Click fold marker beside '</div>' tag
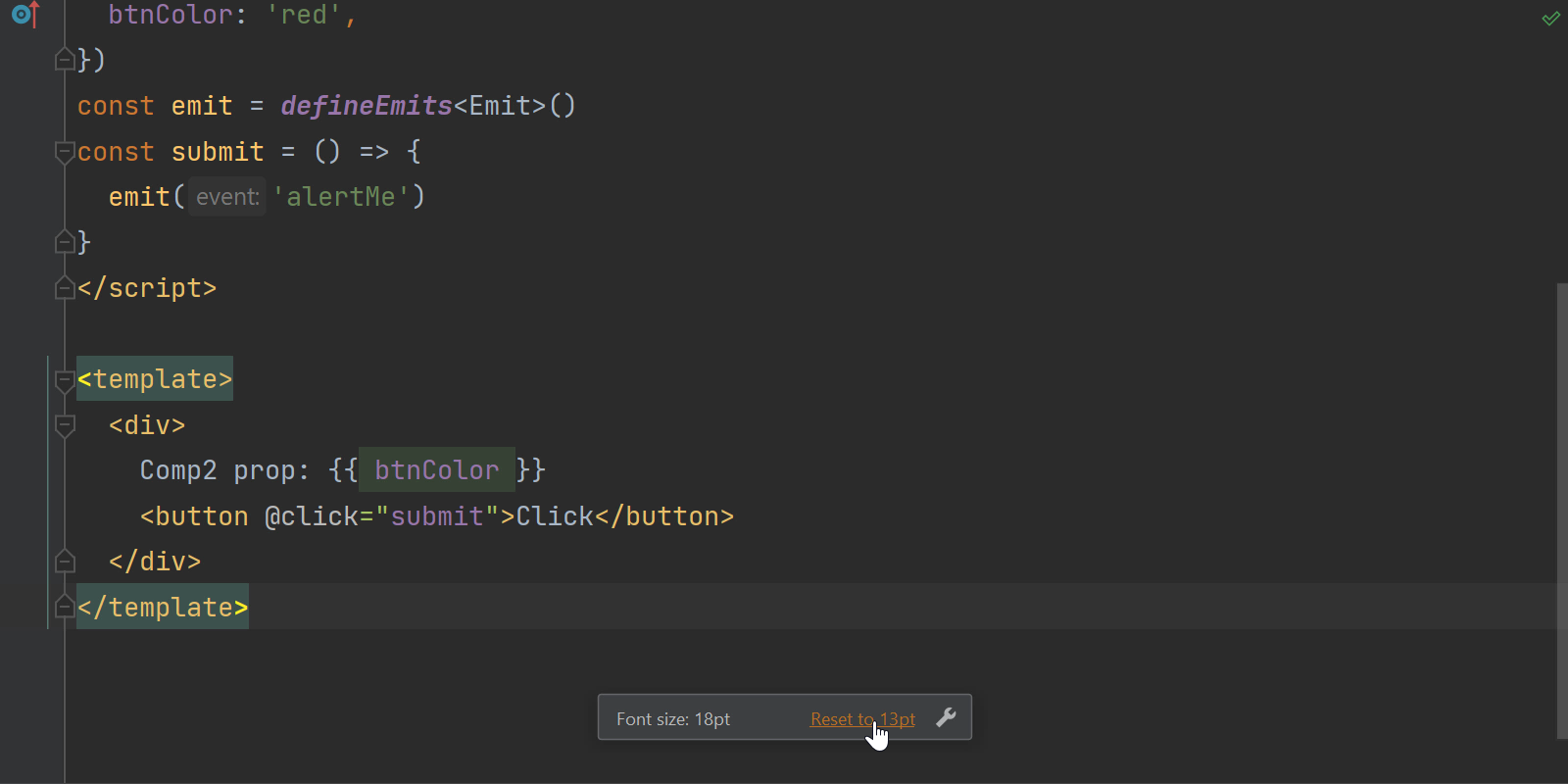The image size is (1568, 784). [65, 562]
